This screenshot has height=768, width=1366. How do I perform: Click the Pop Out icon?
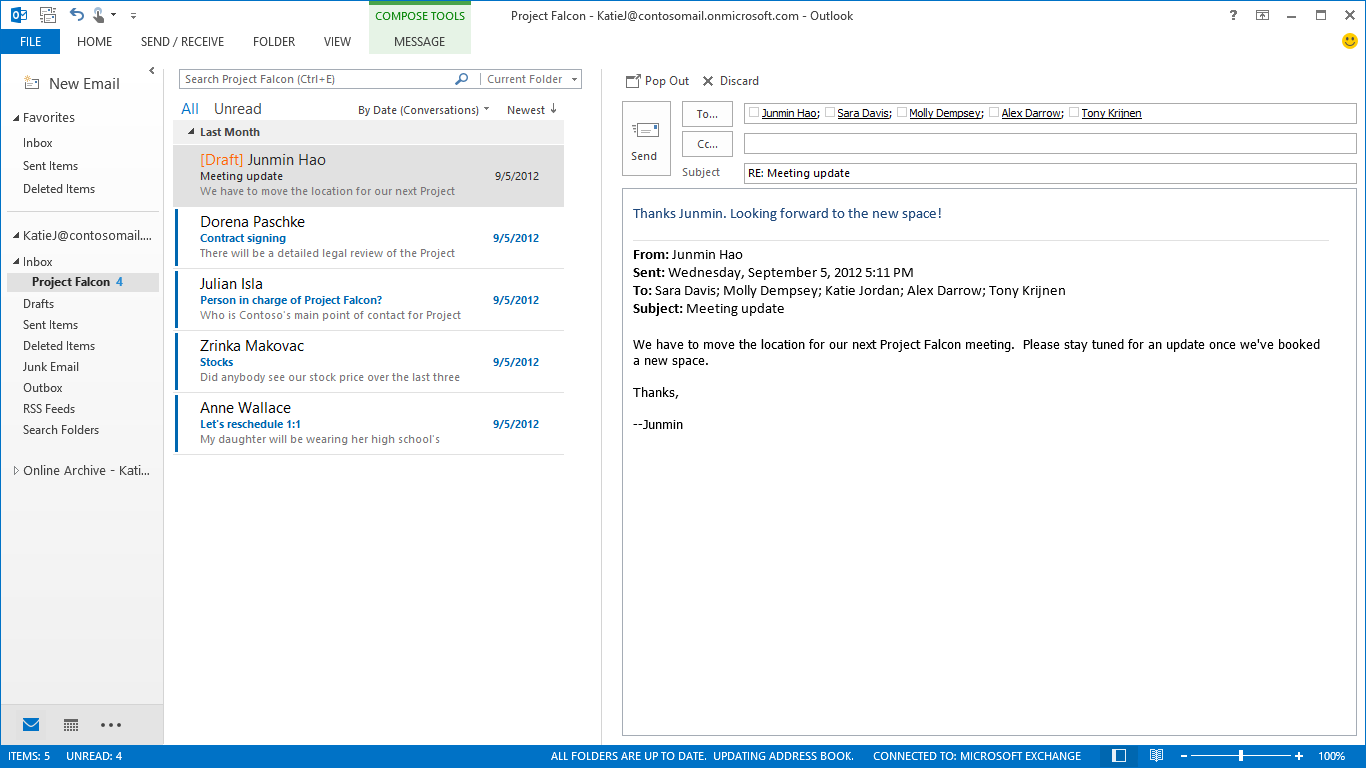(633, 81)
